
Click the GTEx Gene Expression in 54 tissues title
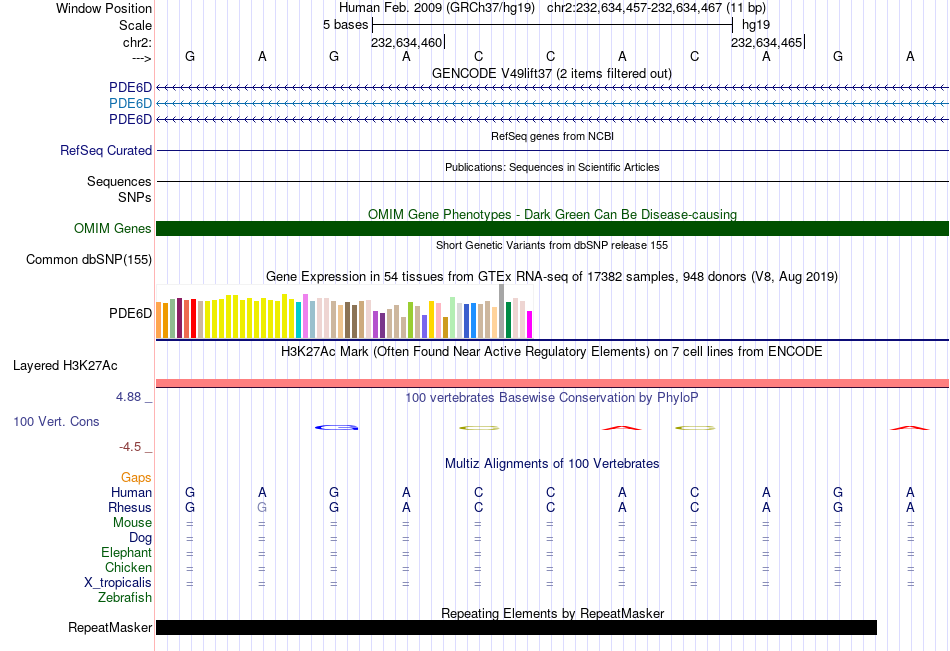[x=552, y=276]
